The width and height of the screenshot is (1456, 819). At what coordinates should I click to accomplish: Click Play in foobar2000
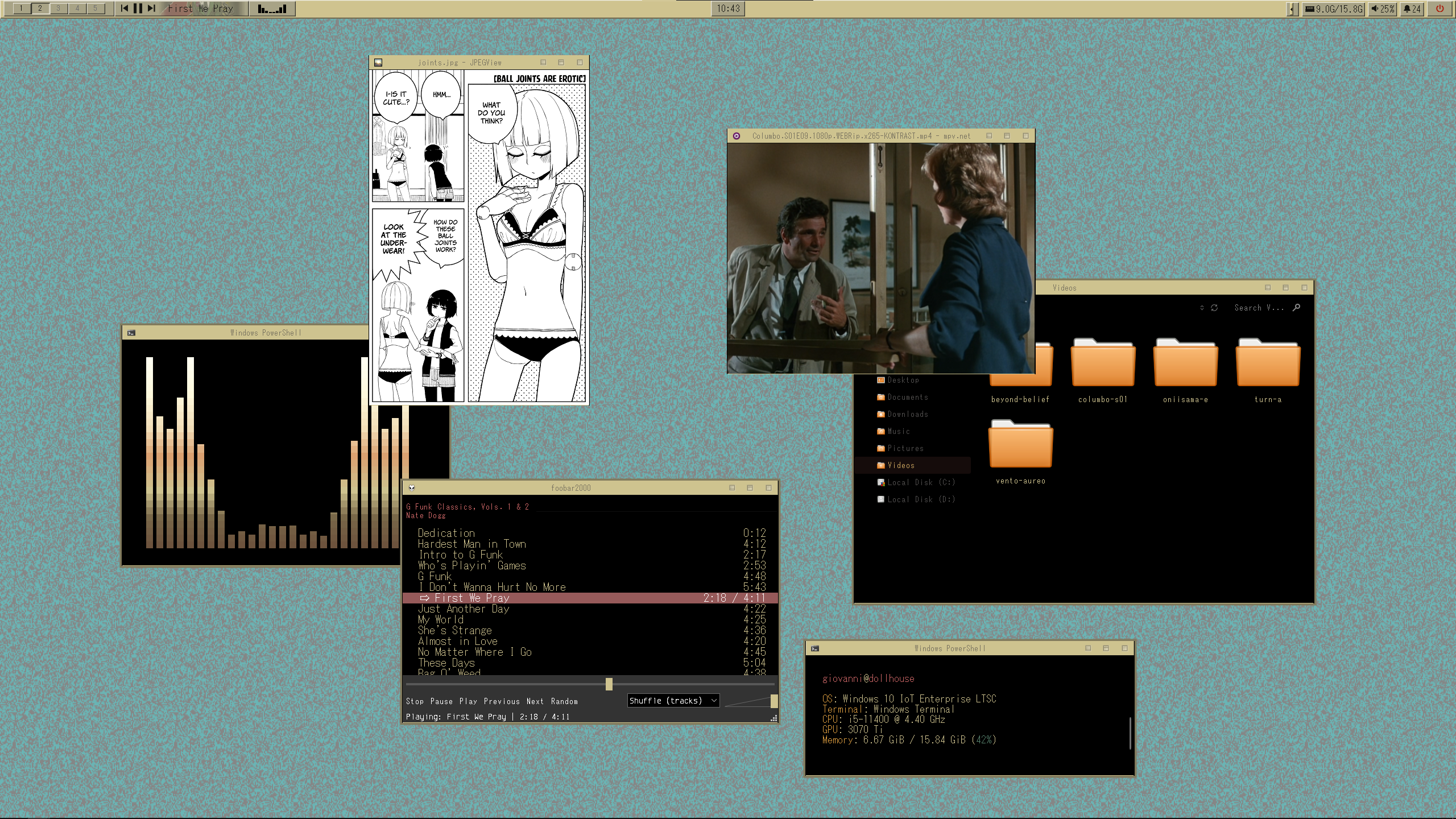pyautogui.click(x=468, y=701)
